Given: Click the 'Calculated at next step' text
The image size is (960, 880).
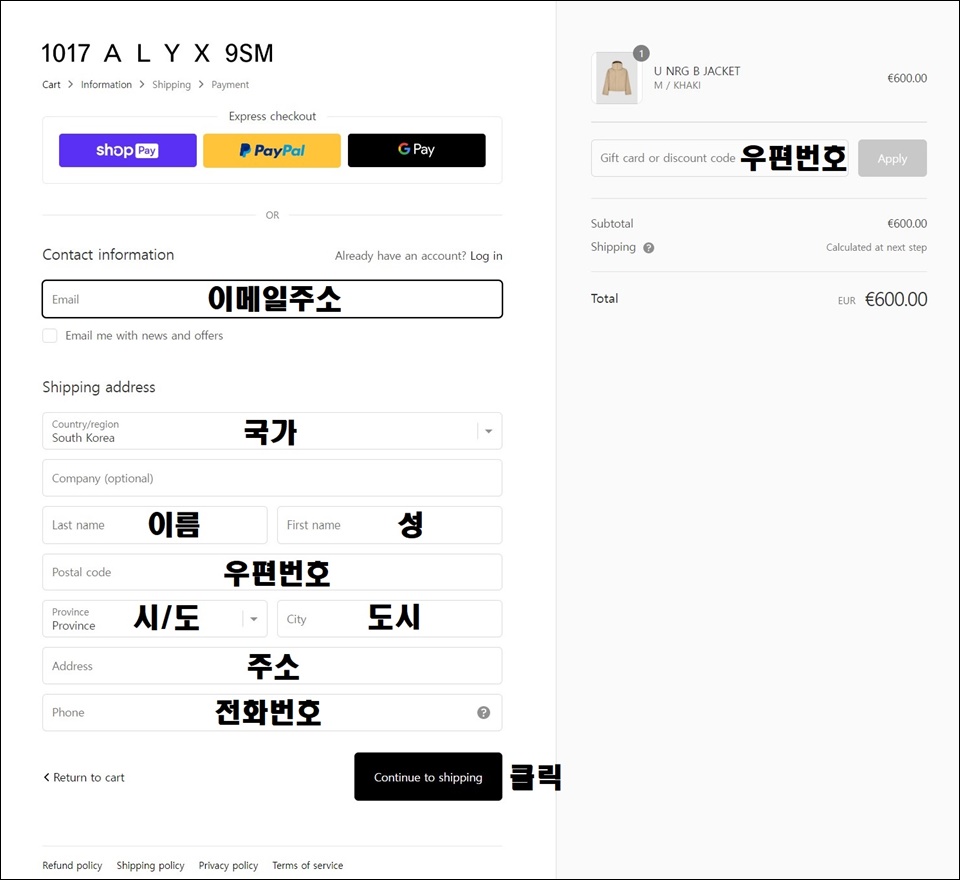Looking at the screenshot, I should pyautogui.click(x=876, y=247).
